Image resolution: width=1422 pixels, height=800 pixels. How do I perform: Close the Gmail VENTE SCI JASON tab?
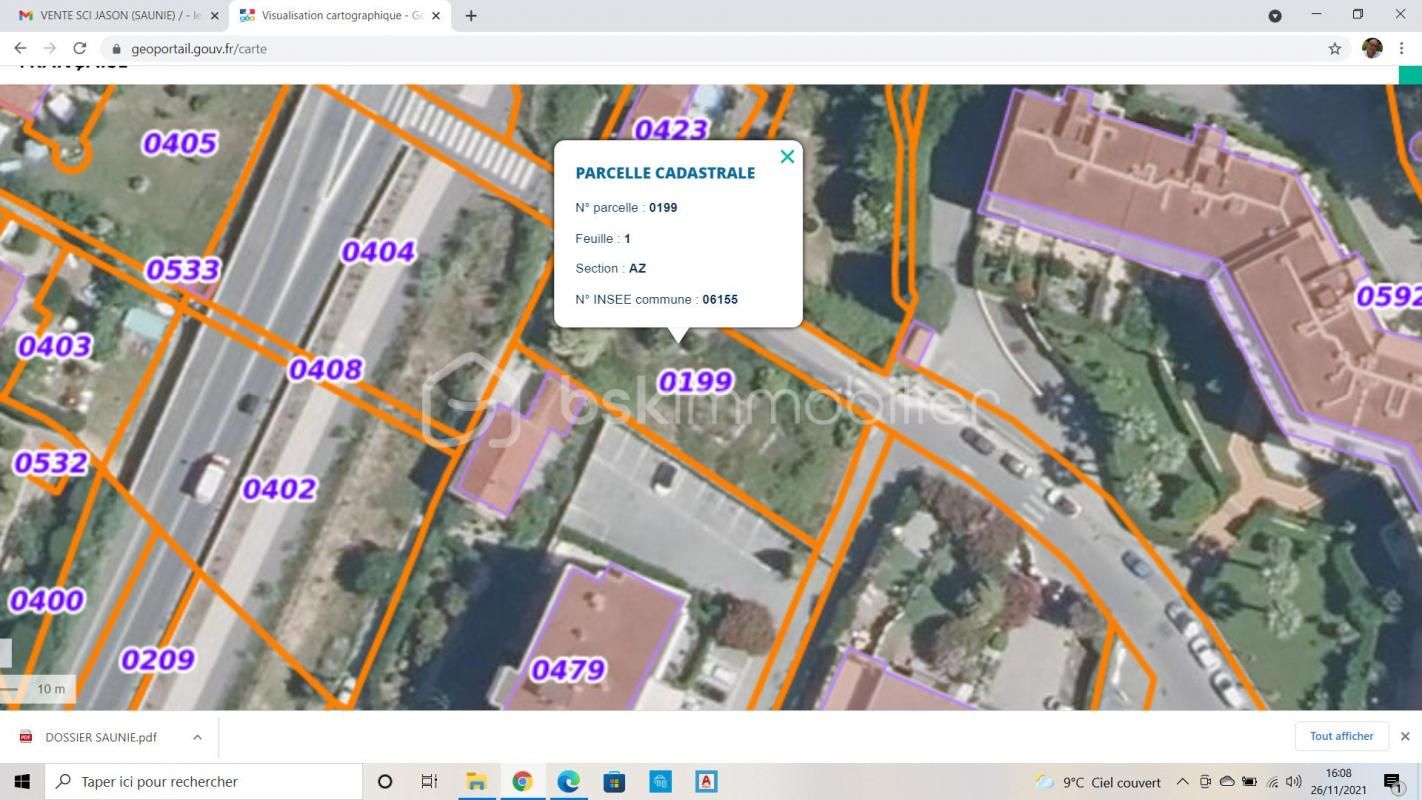point(214,16)
